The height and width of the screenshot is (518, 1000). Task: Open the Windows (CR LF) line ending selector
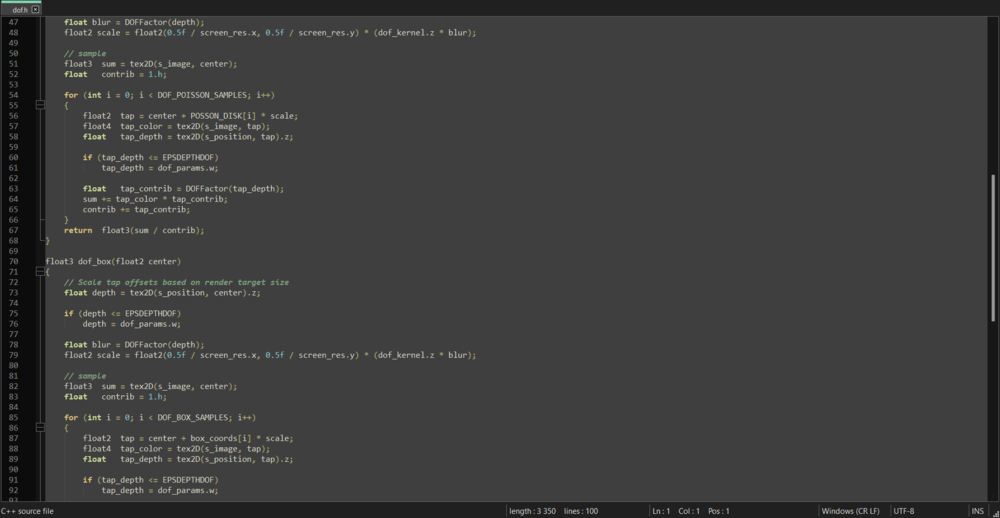click(850, 511)
